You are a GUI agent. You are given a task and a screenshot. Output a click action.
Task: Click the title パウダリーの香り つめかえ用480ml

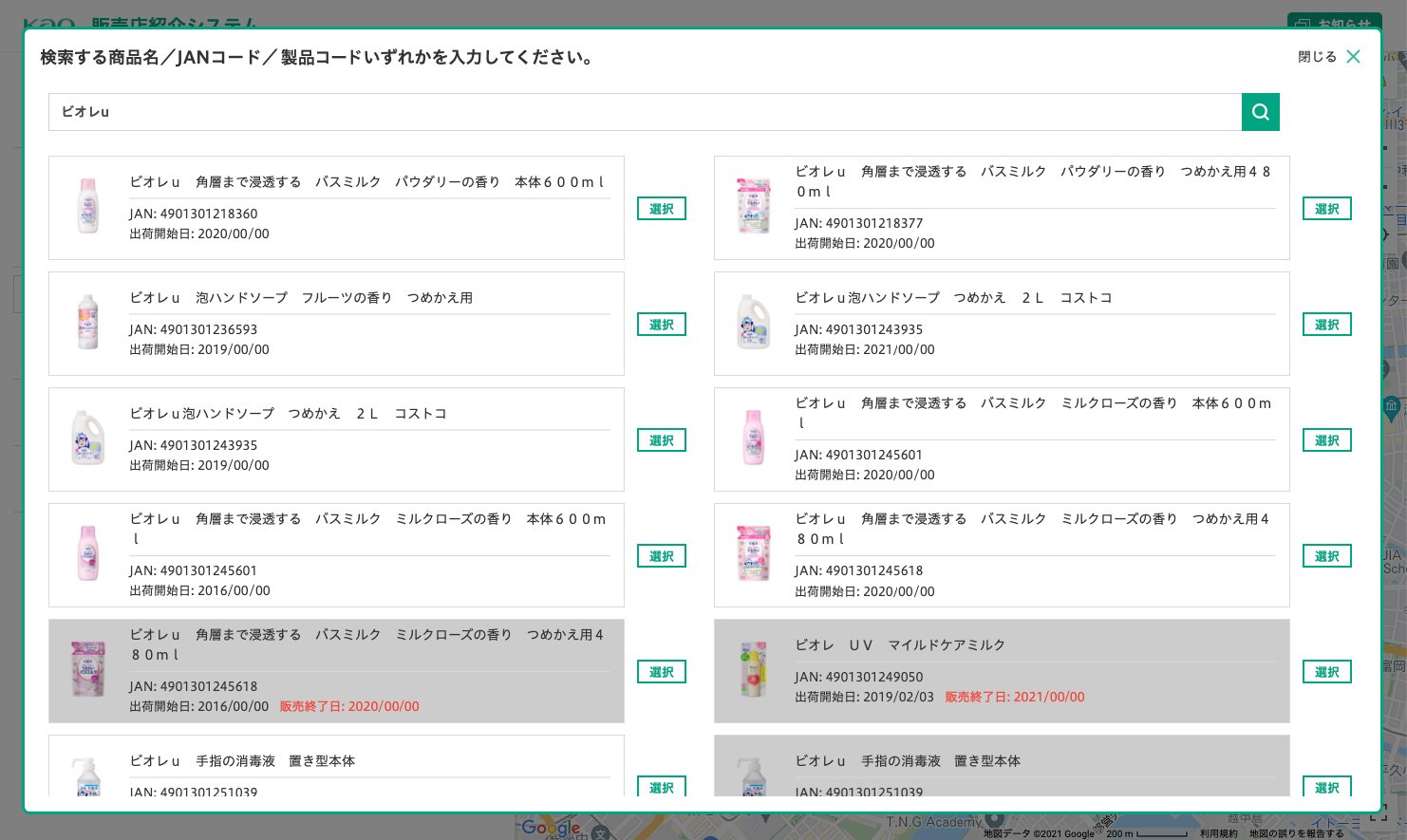[1033, 181]
